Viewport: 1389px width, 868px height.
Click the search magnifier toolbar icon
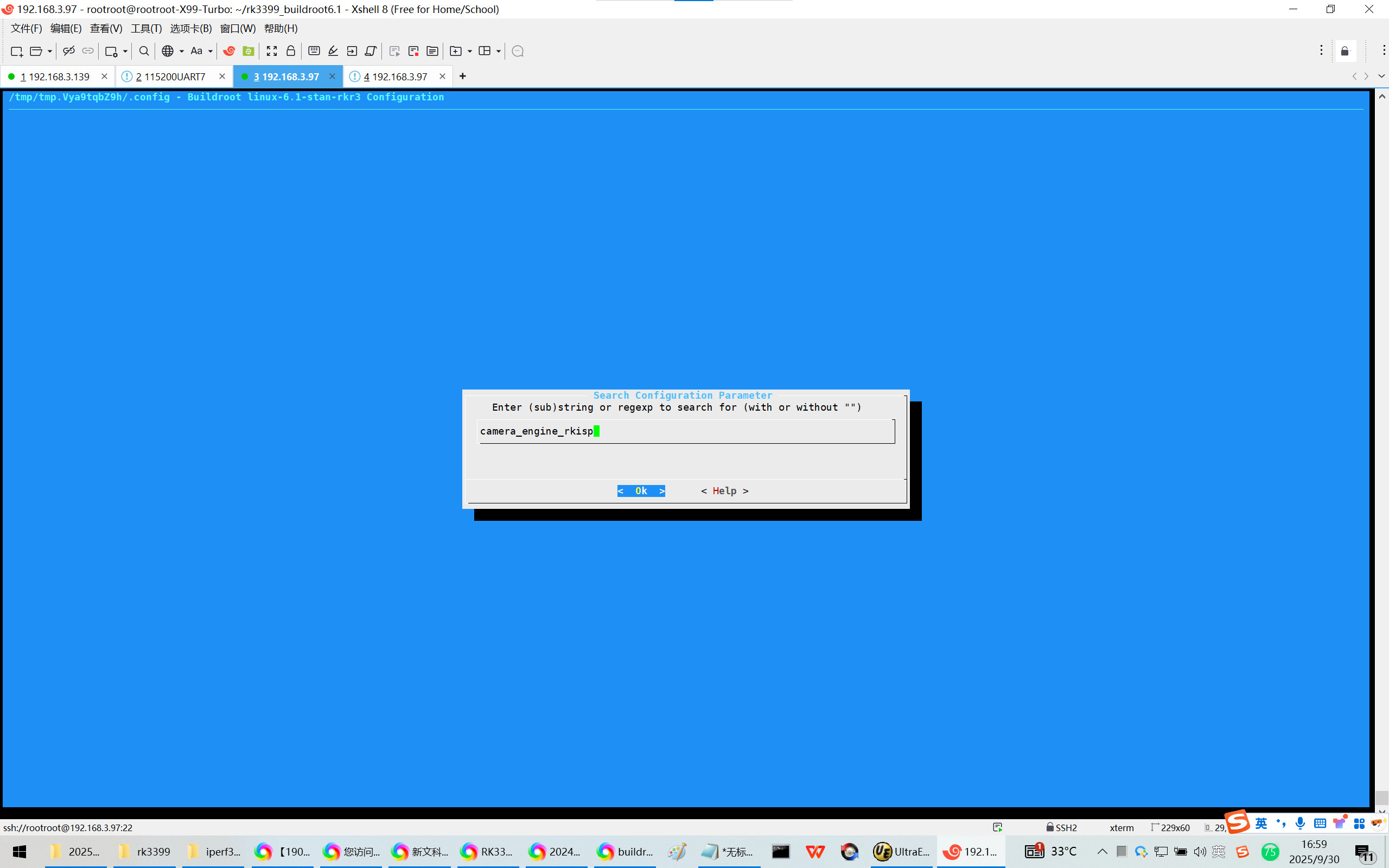tap(144, 51)
